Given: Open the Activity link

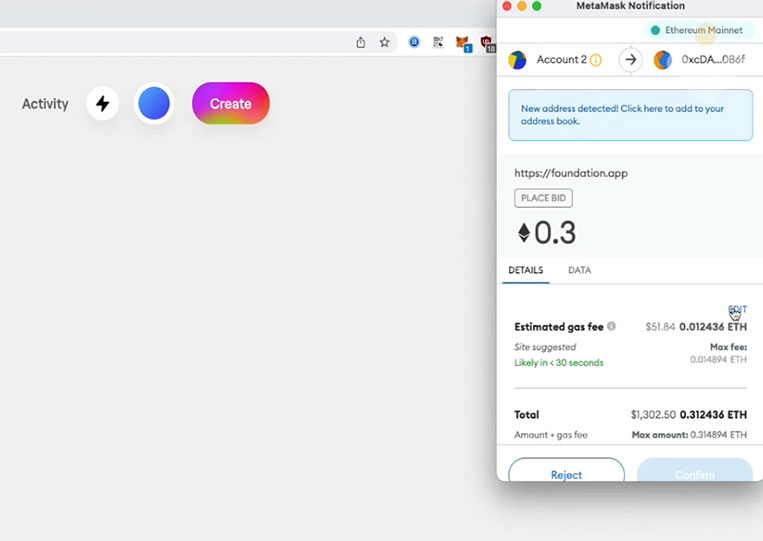Looking at the screenshot, I should coord(45,104).
